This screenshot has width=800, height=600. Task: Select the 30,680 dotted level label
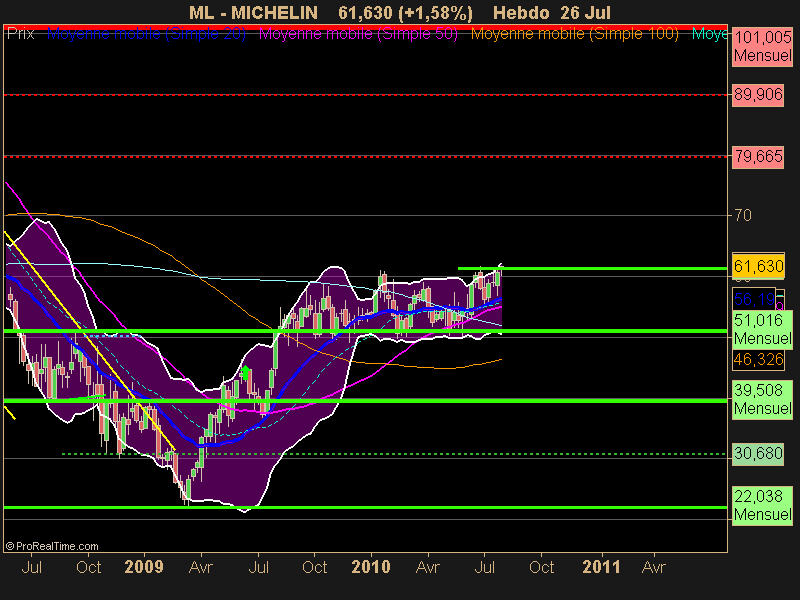pyautogui.click(x=758, y=454)
